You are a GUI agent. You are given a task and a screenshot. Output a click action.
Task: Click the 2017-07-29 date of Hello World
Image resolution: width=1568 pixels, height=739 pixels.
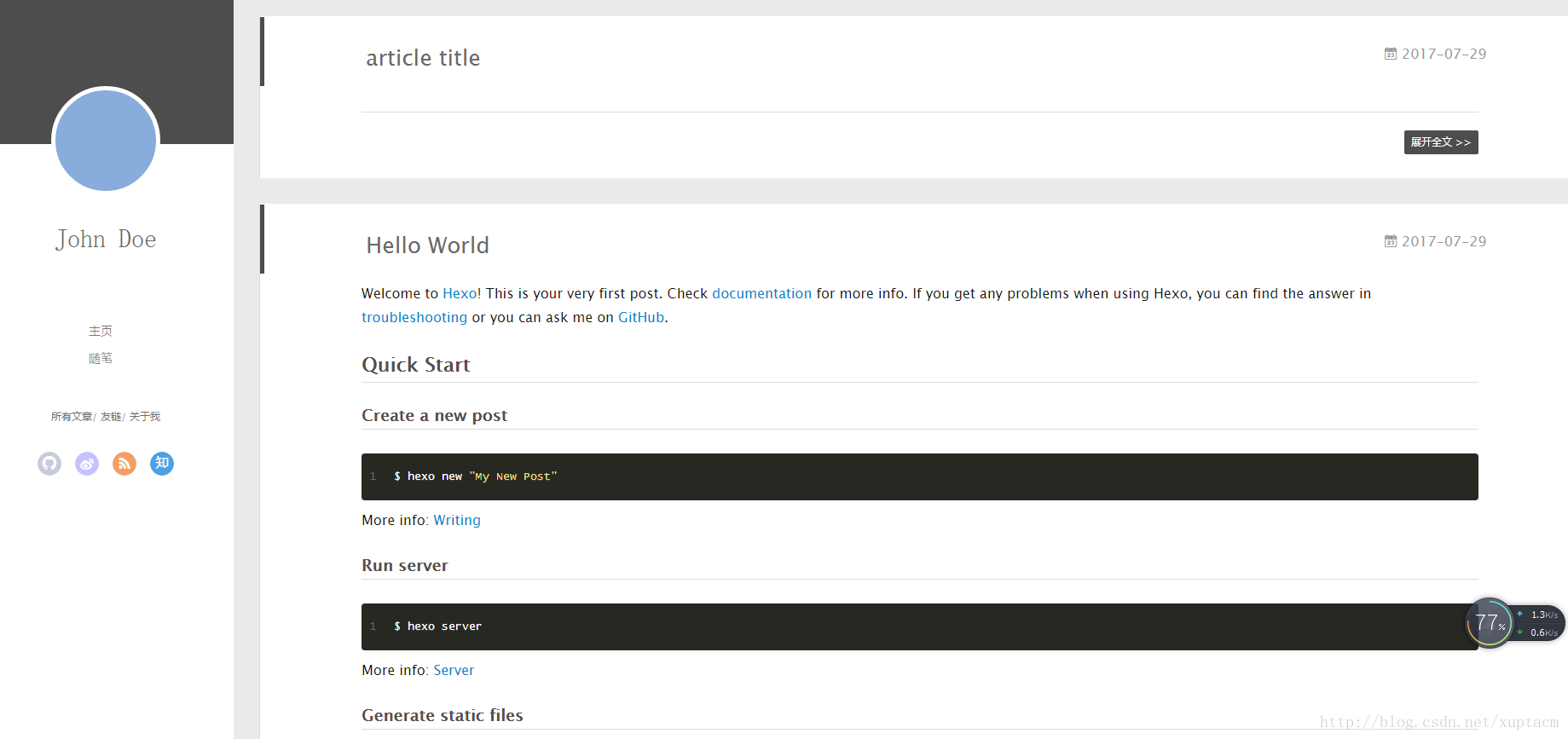pos(1444,241)
